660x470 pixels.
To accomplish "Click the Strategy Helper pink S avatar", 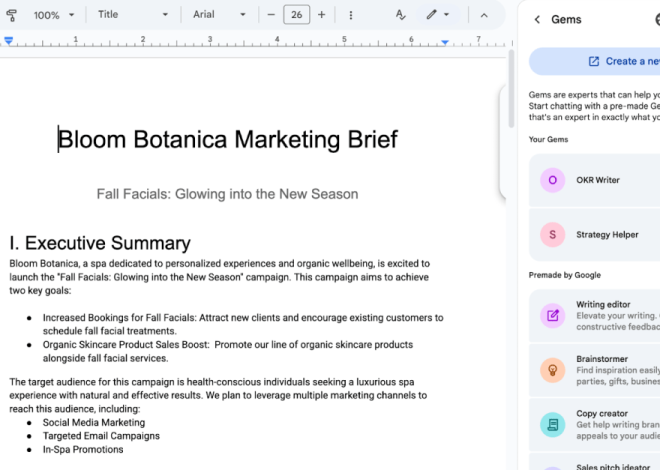I will pyautogui.click(x=552, y=234).
